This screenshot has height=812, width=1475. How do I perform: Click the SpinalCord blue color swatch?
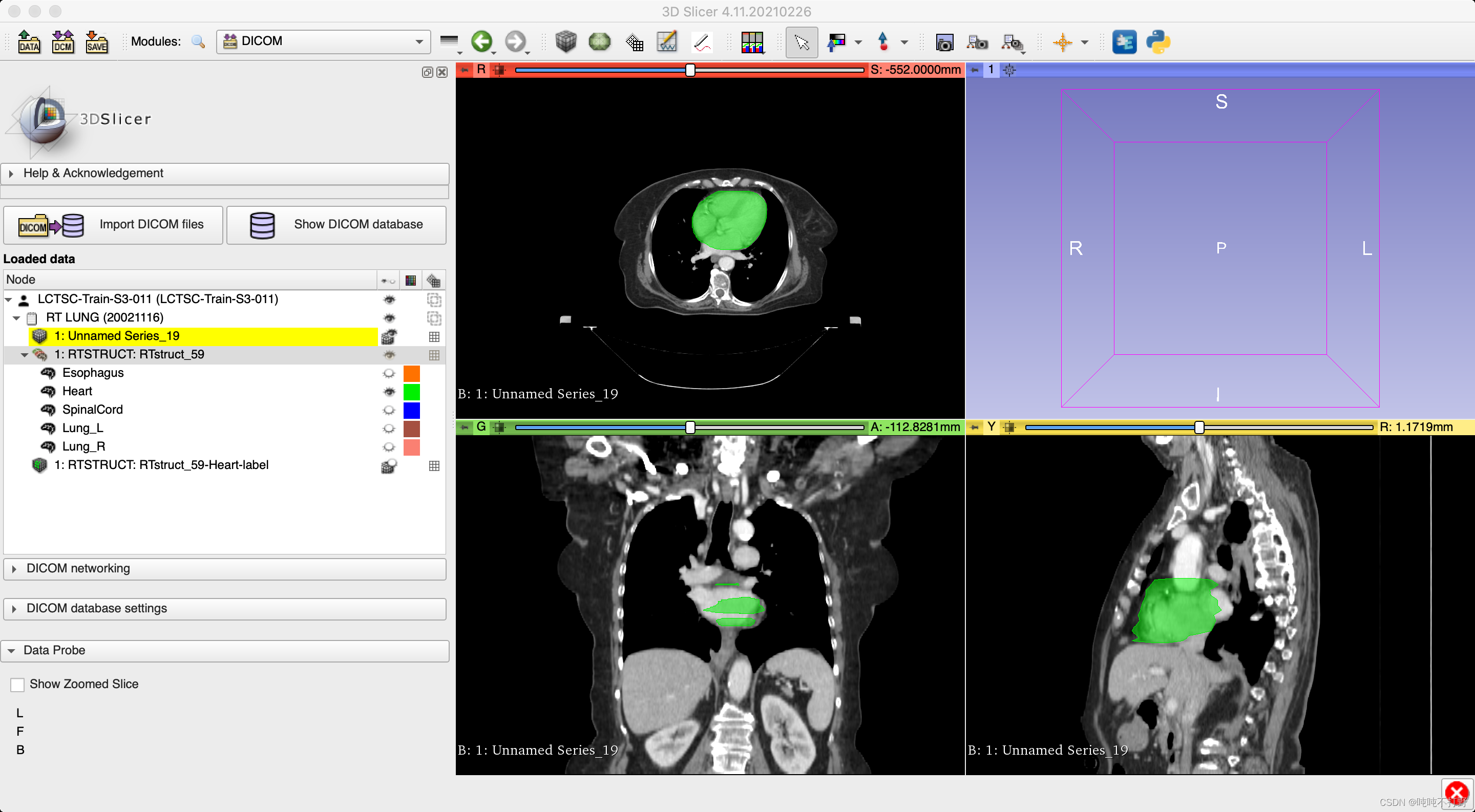[412, 410]
